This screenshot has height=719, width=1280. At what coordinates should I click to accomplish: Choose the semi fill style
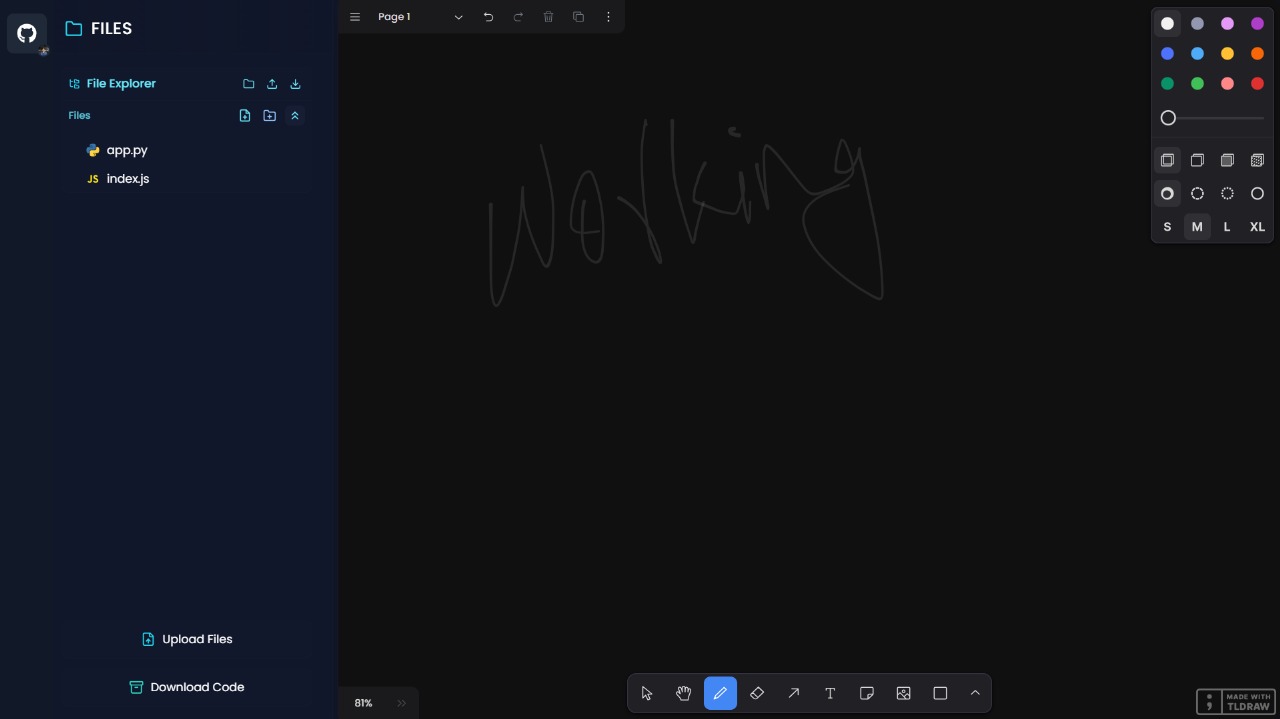pyautogui.click(x=1197, y=160)
